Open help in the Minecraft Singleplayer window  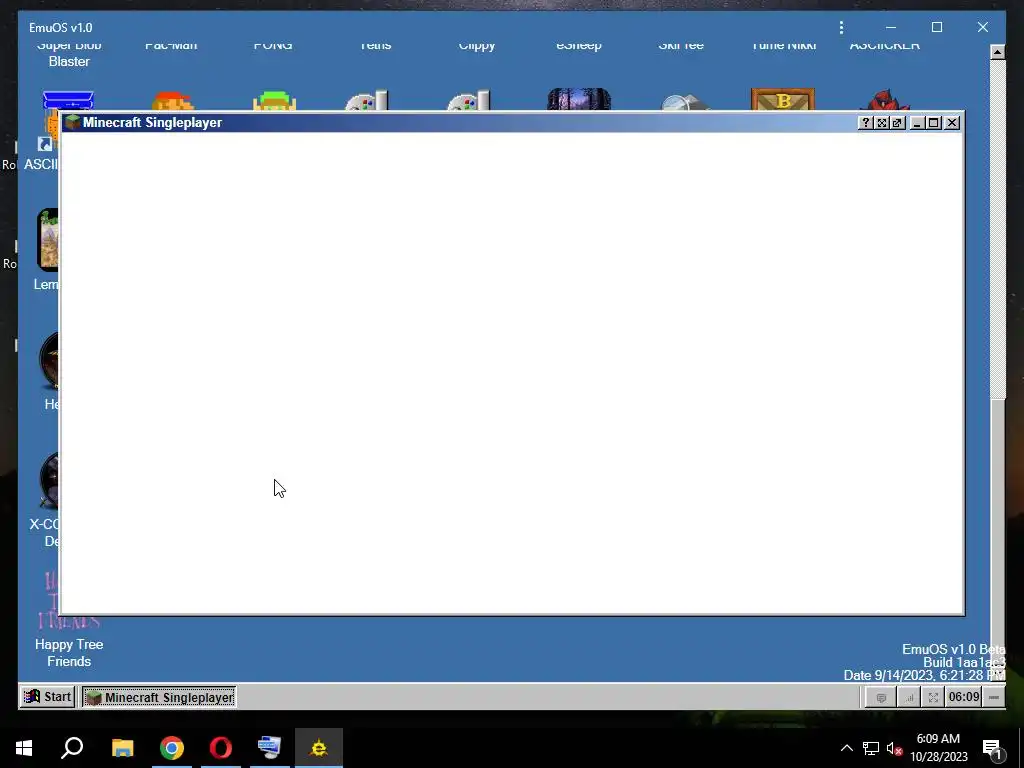point(865,123)
